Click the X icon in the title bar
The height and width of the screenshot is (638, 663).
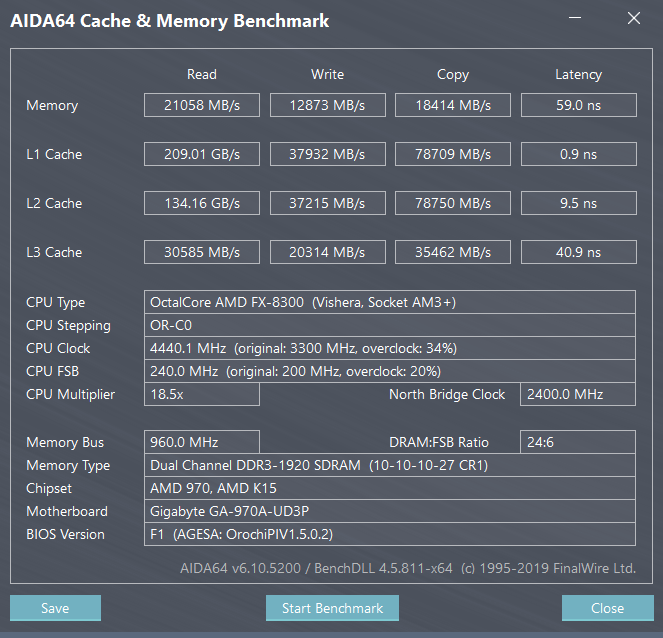(x=634, y=19)
